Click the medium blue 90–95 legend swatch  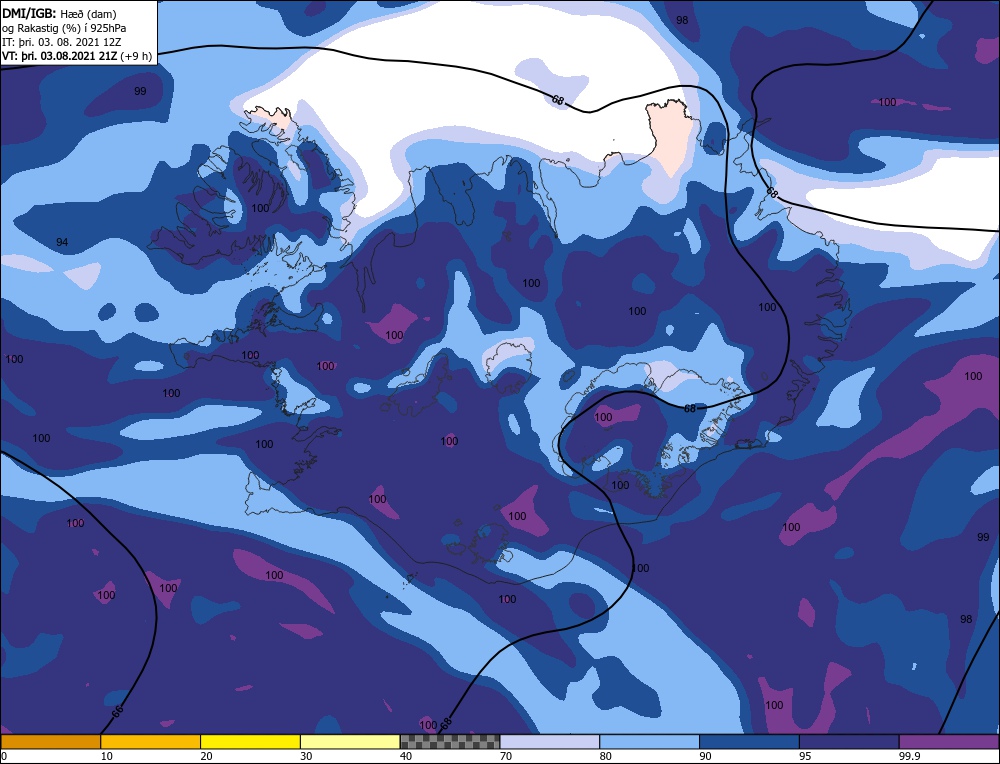point(749,742)
